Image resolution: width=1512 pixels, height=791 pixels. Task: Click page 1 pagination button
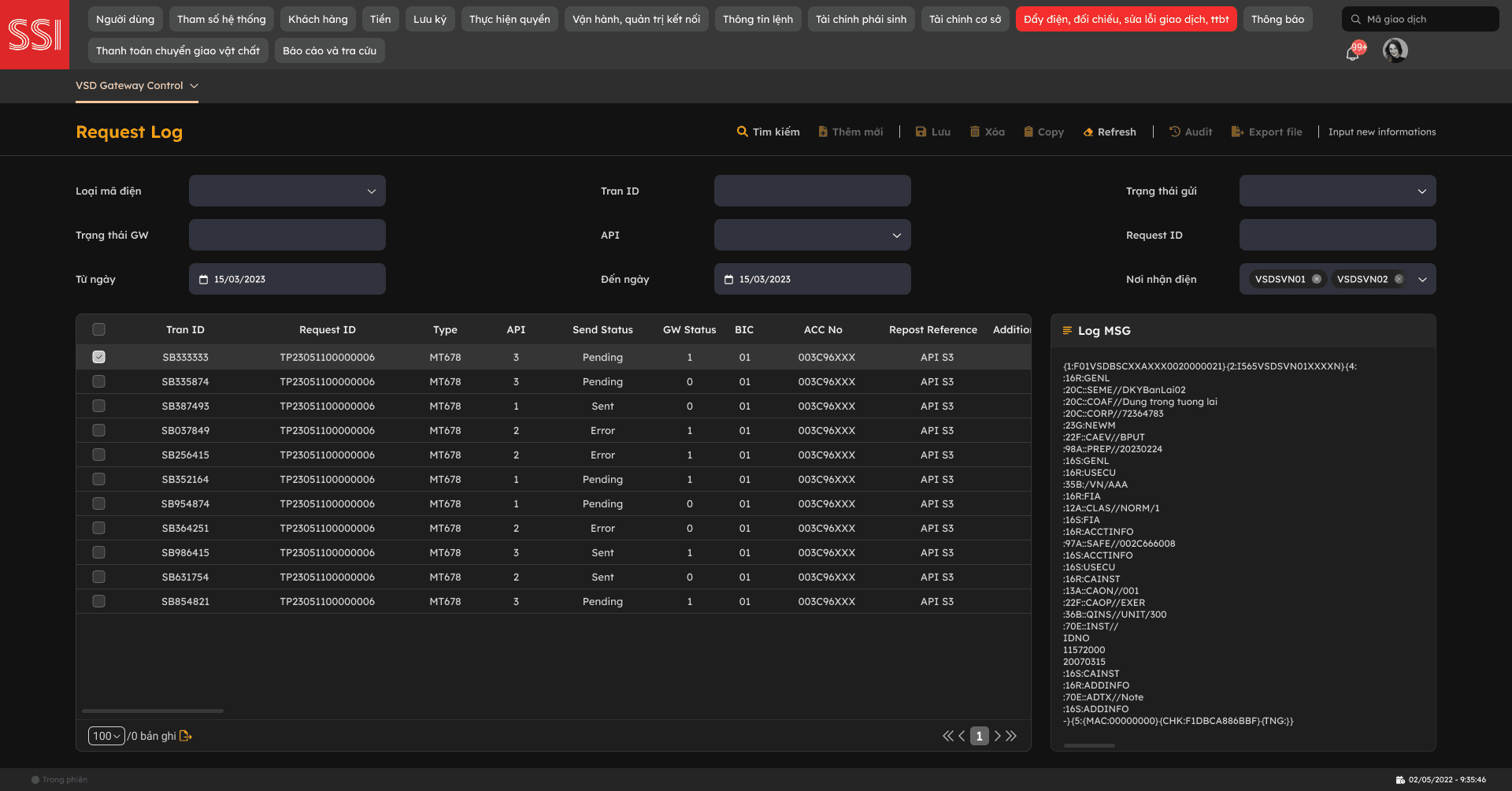(x=979, y=736)
